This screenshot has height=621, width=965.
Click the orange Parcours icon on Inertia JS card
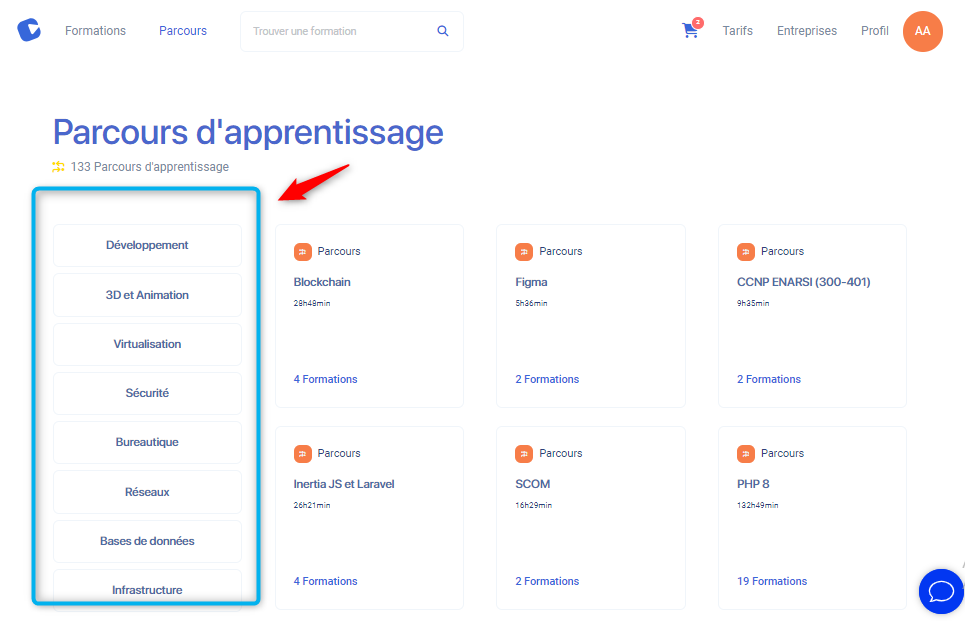pos(302,454)
